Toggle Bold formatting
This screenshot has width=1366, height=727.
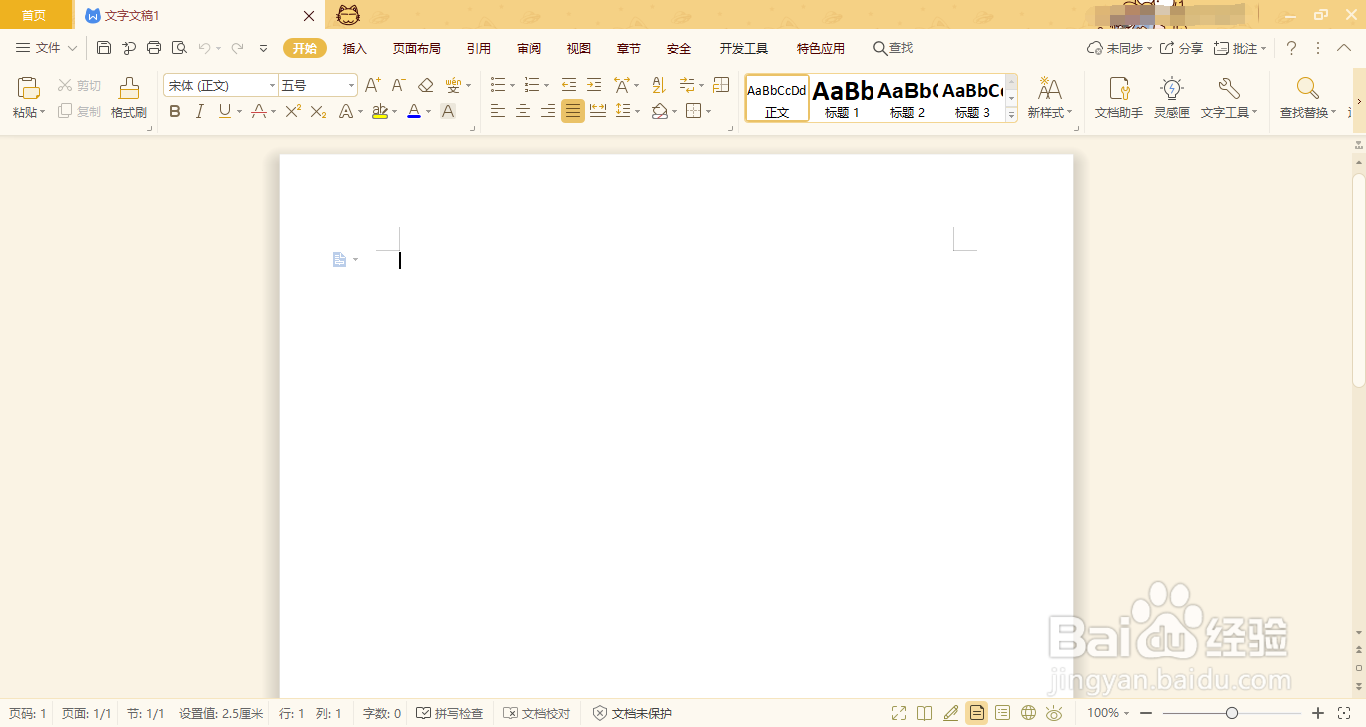coord(175,112)
